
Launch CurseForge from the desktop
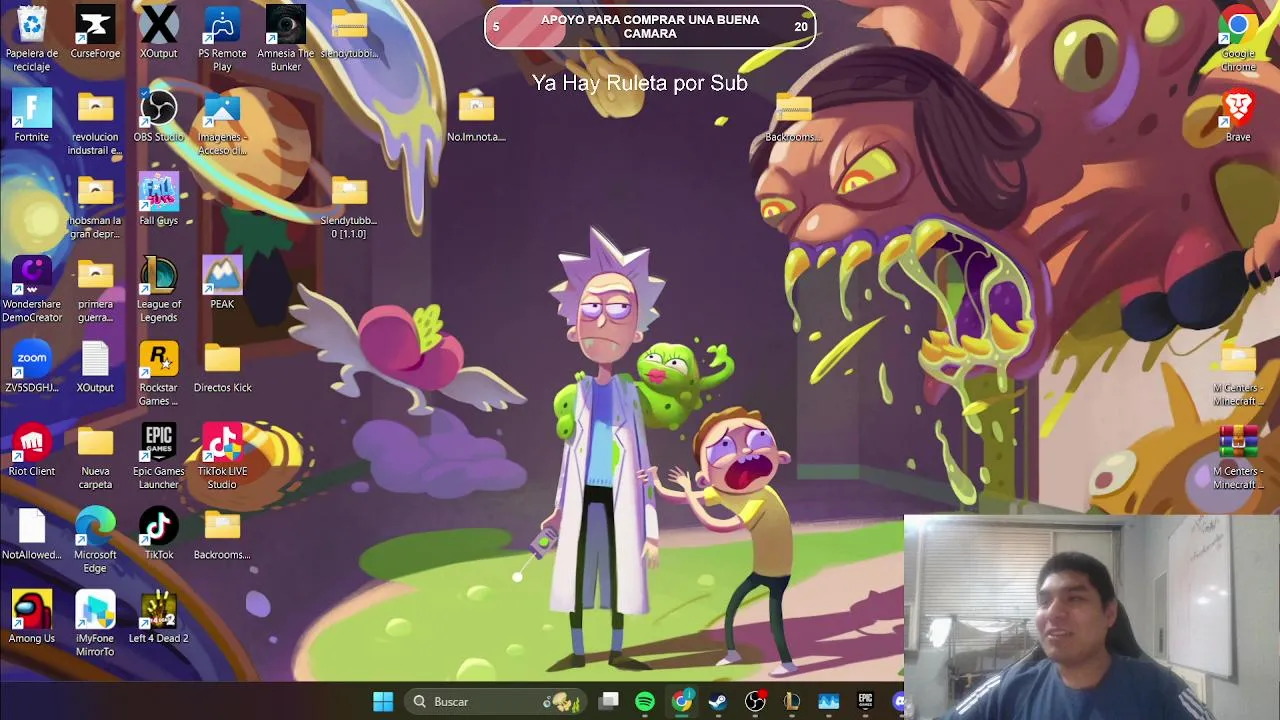(95, 33)
